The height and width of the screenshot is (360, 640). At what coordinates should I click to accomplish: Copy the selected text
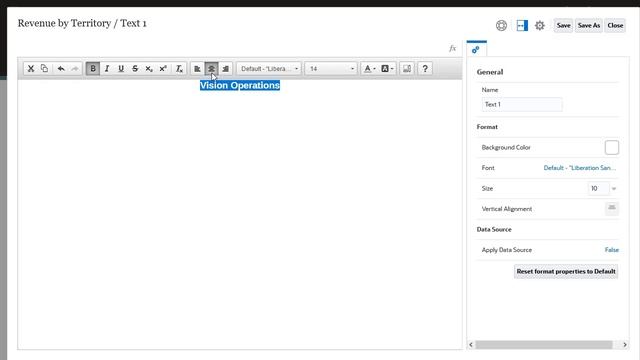[x=44, y=69]
